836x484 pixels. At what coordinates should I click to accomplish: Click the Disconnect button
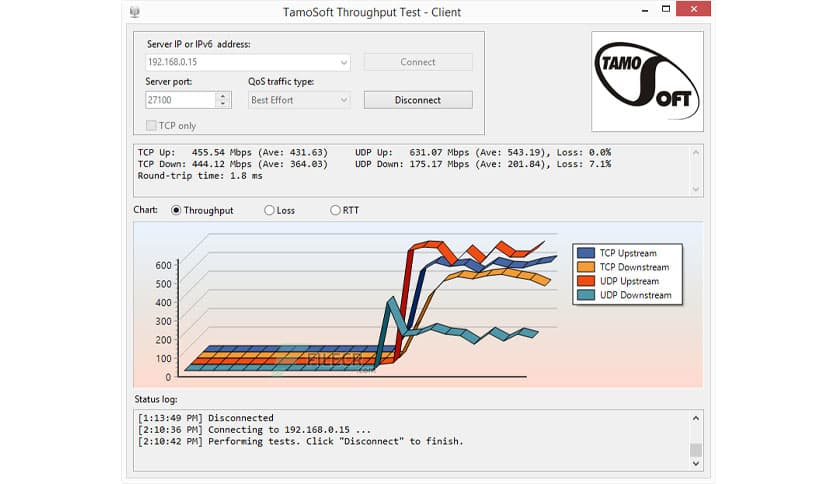[x=418, y=100]
